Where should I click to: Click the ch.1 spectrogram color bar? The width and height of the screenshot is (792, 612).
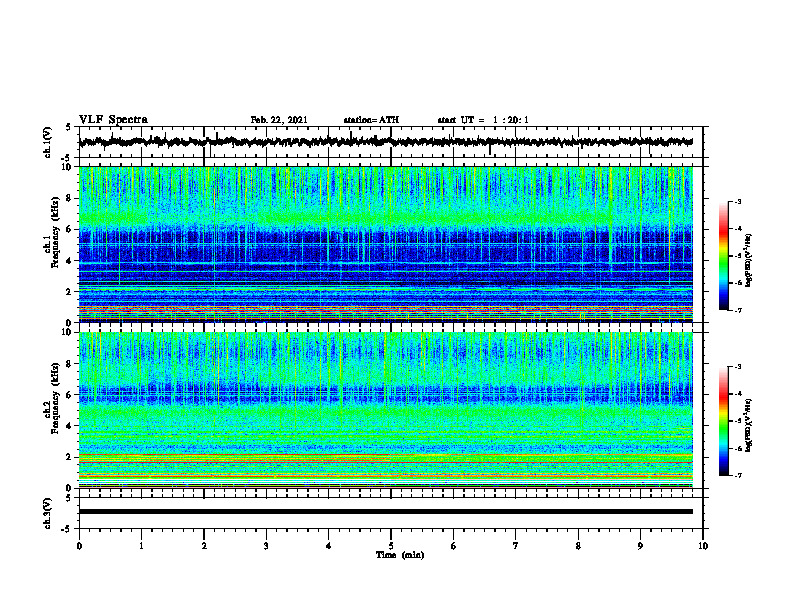tap(723, 256)
